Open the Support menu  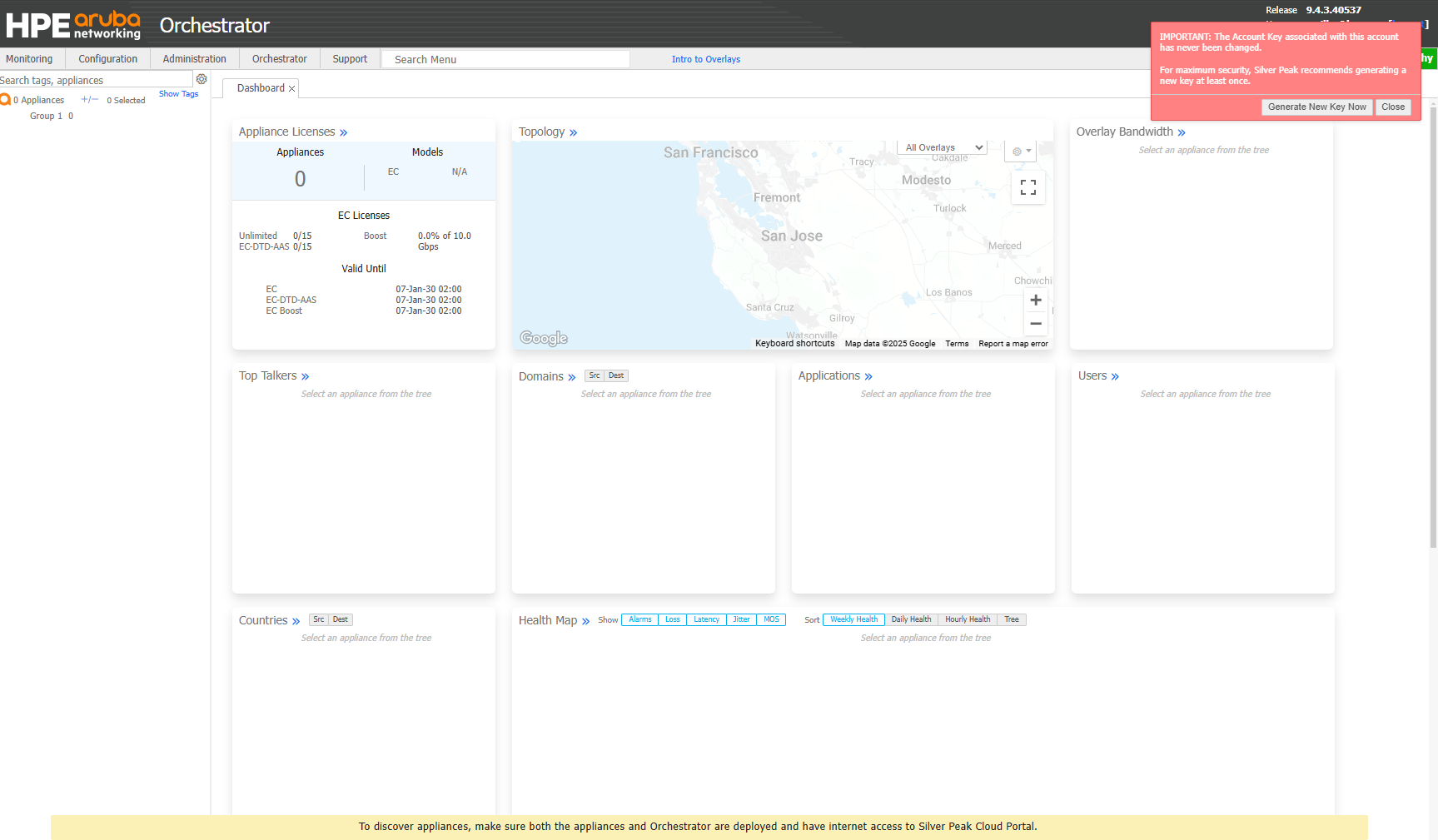tap(350, 59)
